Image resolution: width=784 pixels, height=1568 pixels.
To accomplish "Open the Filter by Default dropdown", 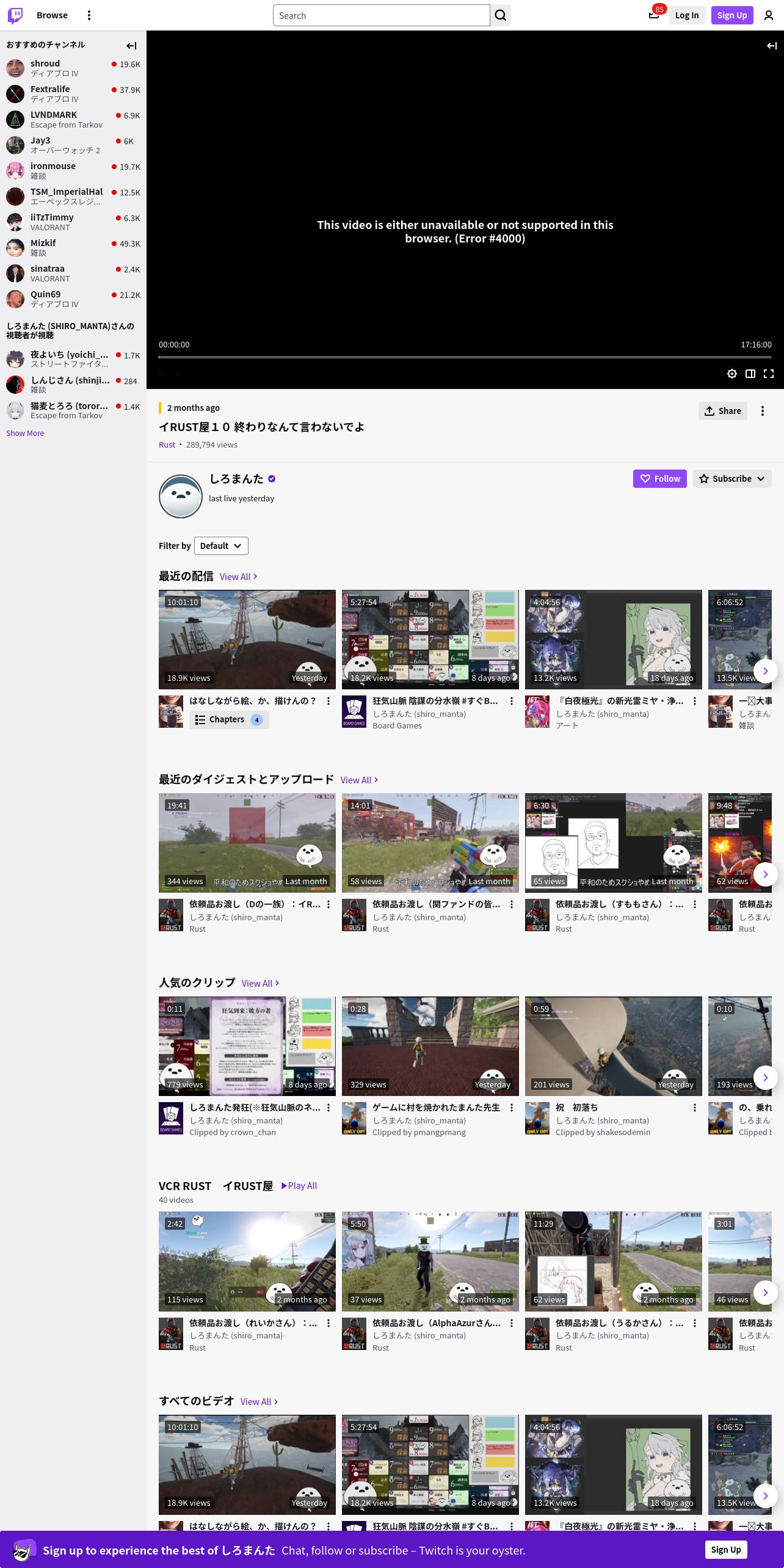I will (221, 546).
